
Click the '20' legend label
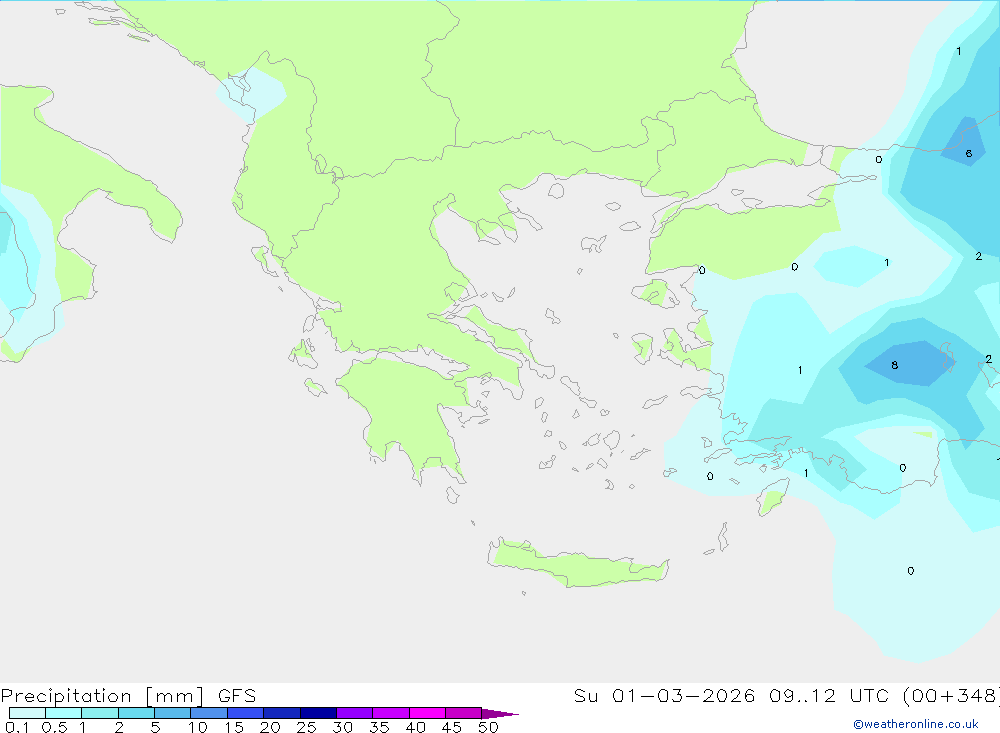pos(270,727)
